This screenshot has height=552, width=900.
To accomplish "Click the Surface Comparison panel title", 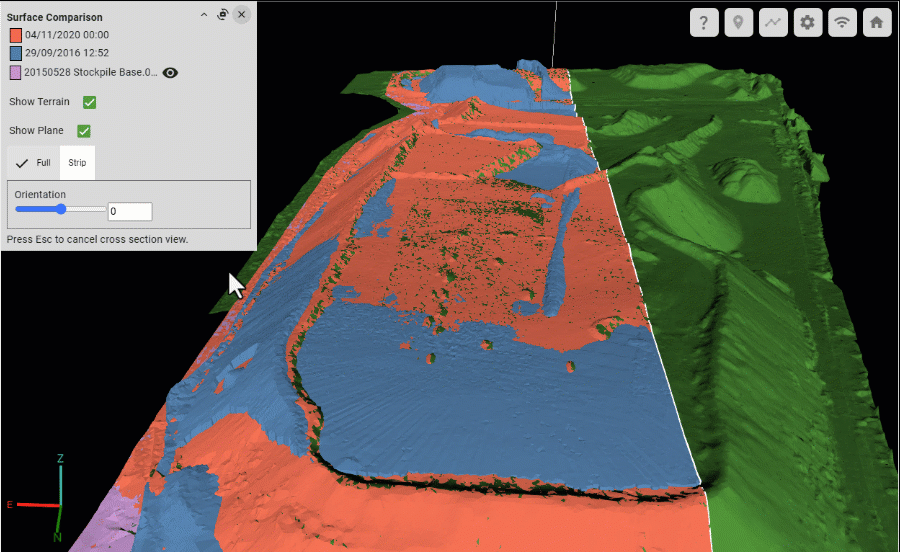I will click(x=55, y=17).
